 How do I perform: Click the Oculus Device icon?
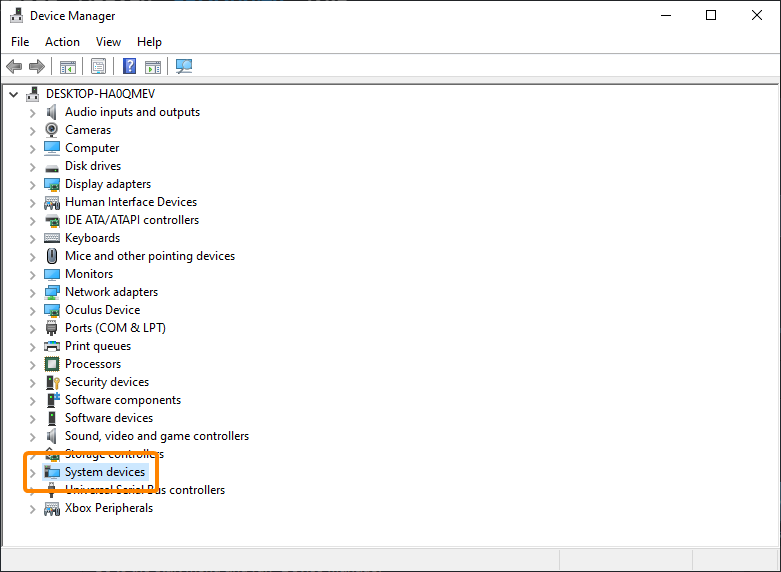click(52, 310)
